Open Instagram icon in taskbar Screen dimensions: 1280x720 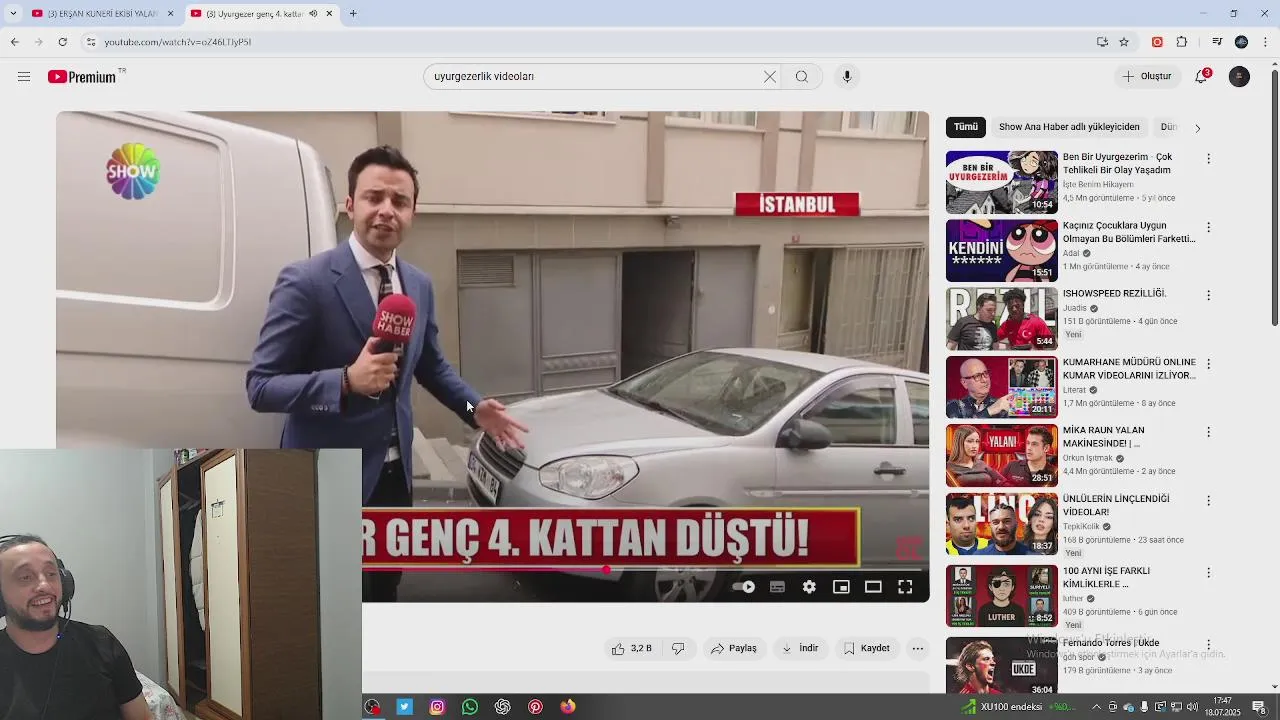[x=437, y=707]
